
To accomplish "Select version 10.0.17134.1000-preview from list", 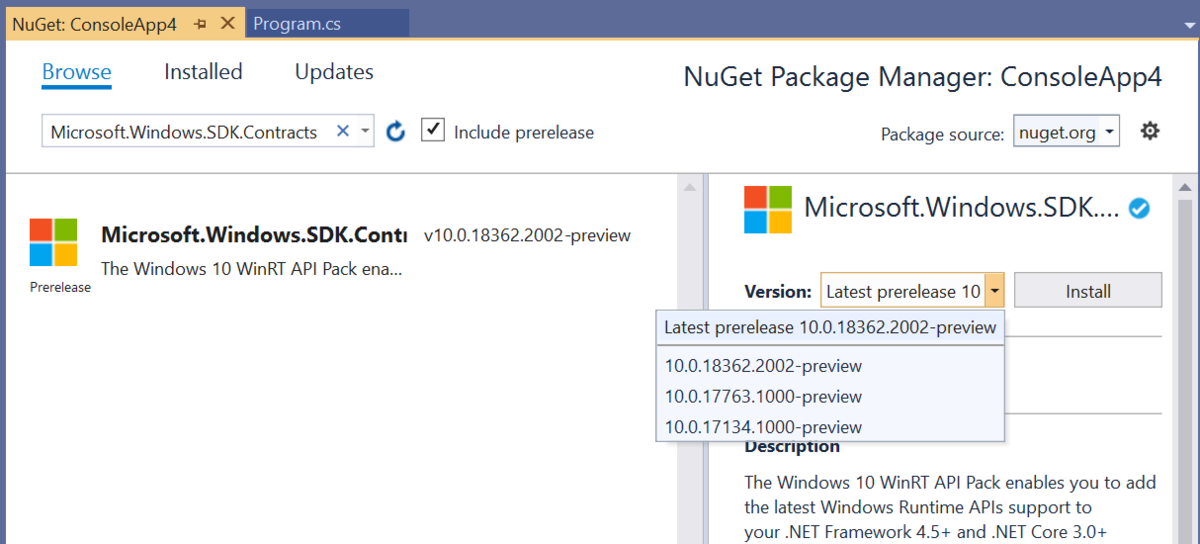I will coord(830,427).
